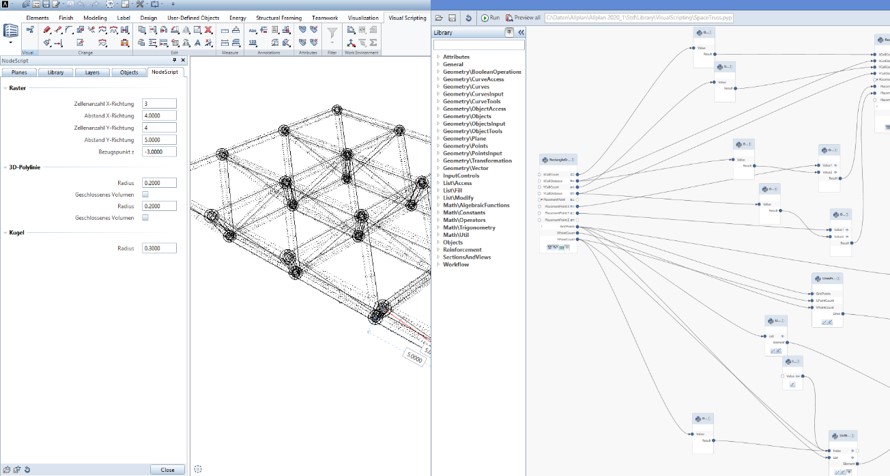
Task: Run the visual script
Action: click(x=490, y=18)
